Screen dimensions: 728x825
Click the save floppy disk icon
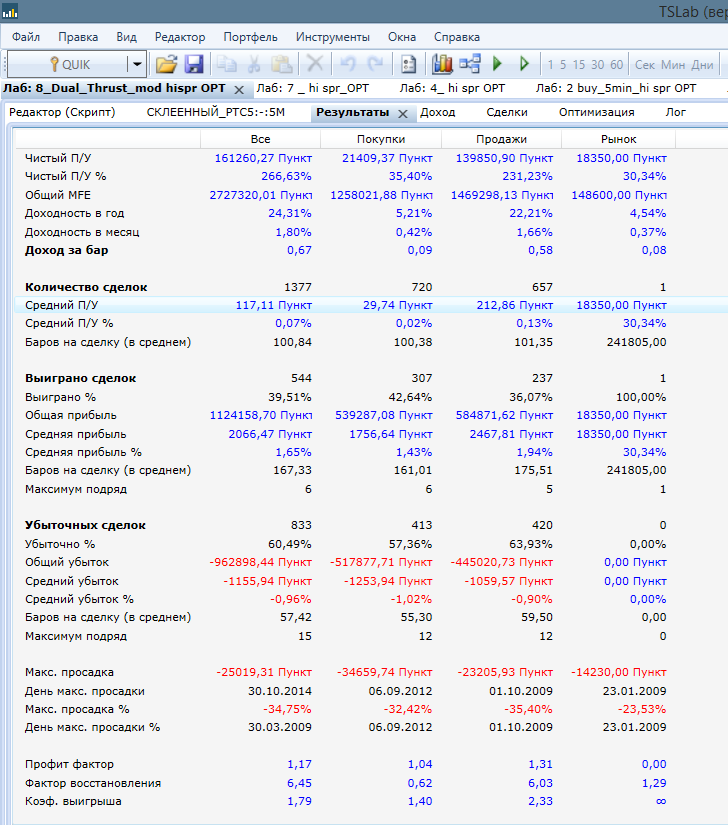[x=194, y=64]
